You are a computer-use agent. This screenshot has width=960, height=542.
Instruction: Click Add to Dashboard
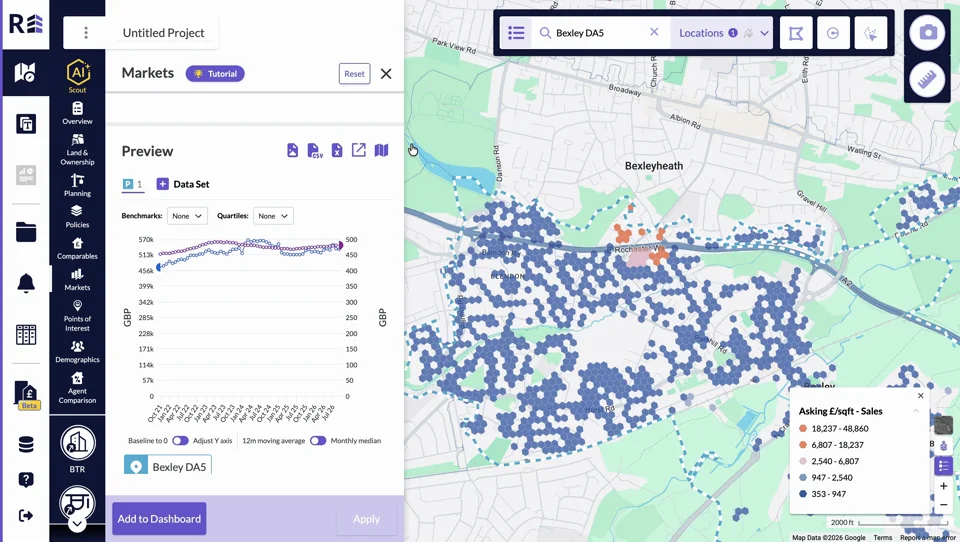tap(159, 519)
